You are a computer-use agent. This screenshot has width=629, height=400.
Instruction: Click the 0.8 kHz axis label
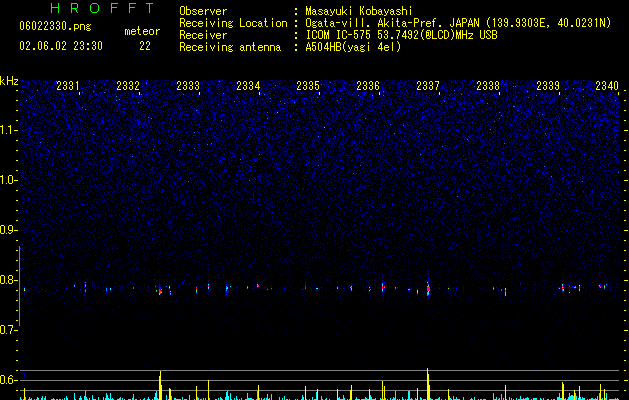coord(9,280)
